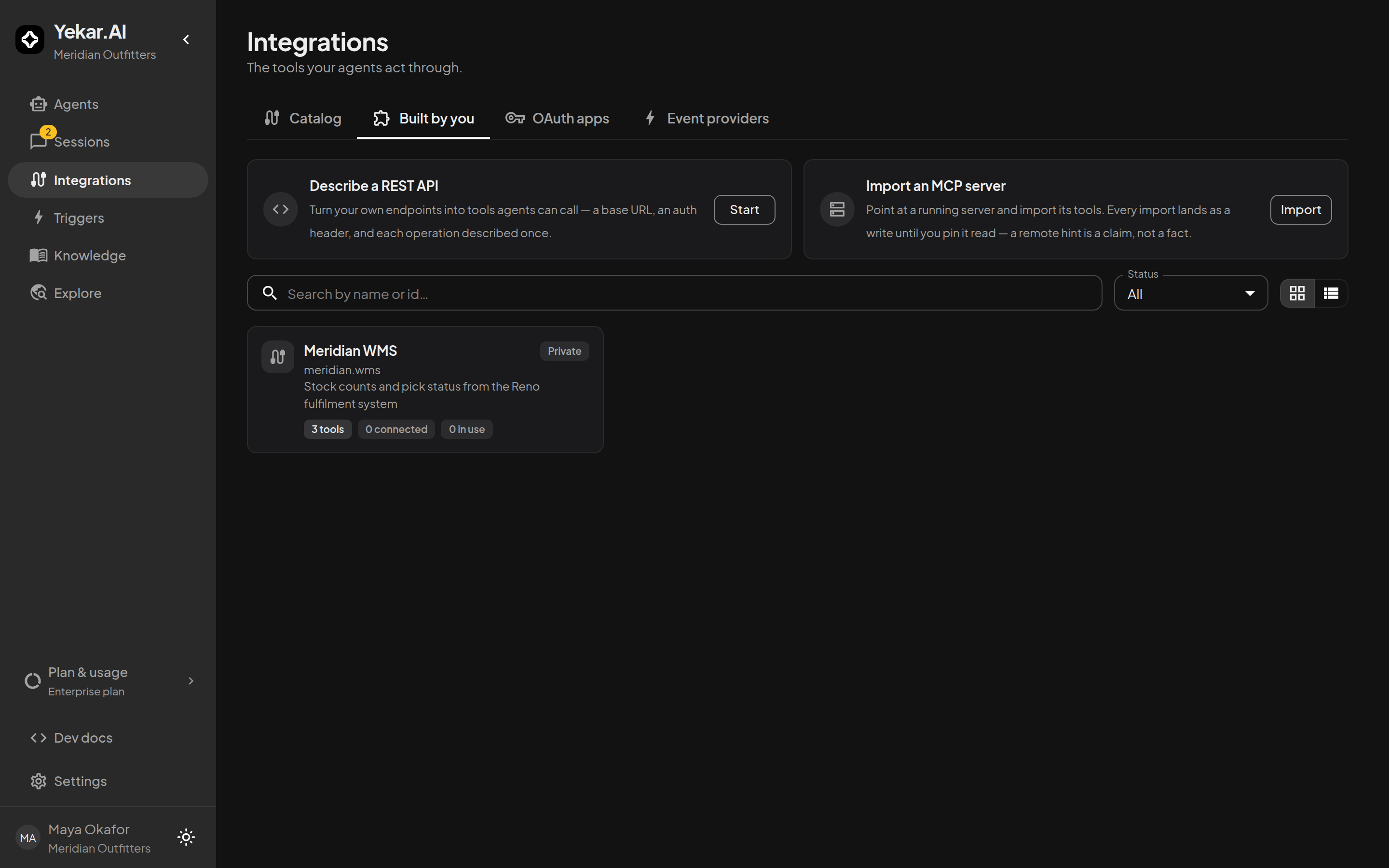Open the Status filter dropdown

(1191, 293)
